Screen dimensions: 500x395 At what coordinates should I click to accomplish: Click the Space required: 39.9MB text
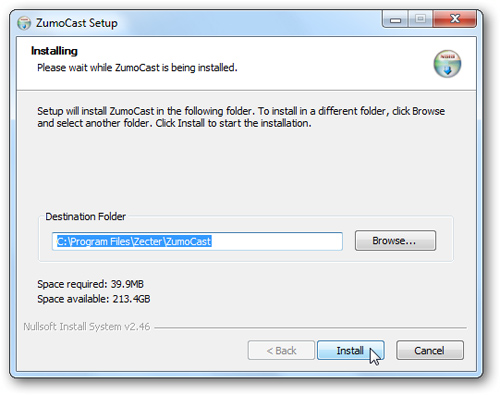pyautogui.click(x=90, y=284)
